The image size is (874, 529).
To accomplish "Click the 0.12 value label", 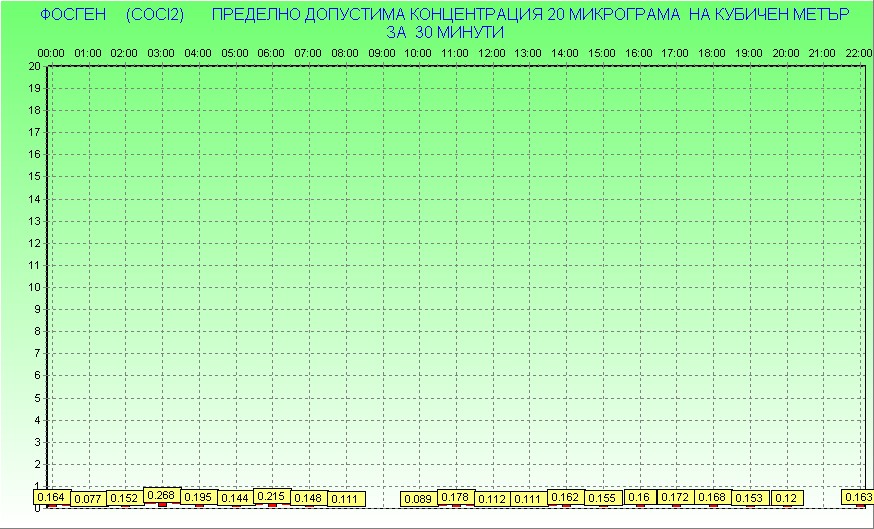I will tap(787, 498).
